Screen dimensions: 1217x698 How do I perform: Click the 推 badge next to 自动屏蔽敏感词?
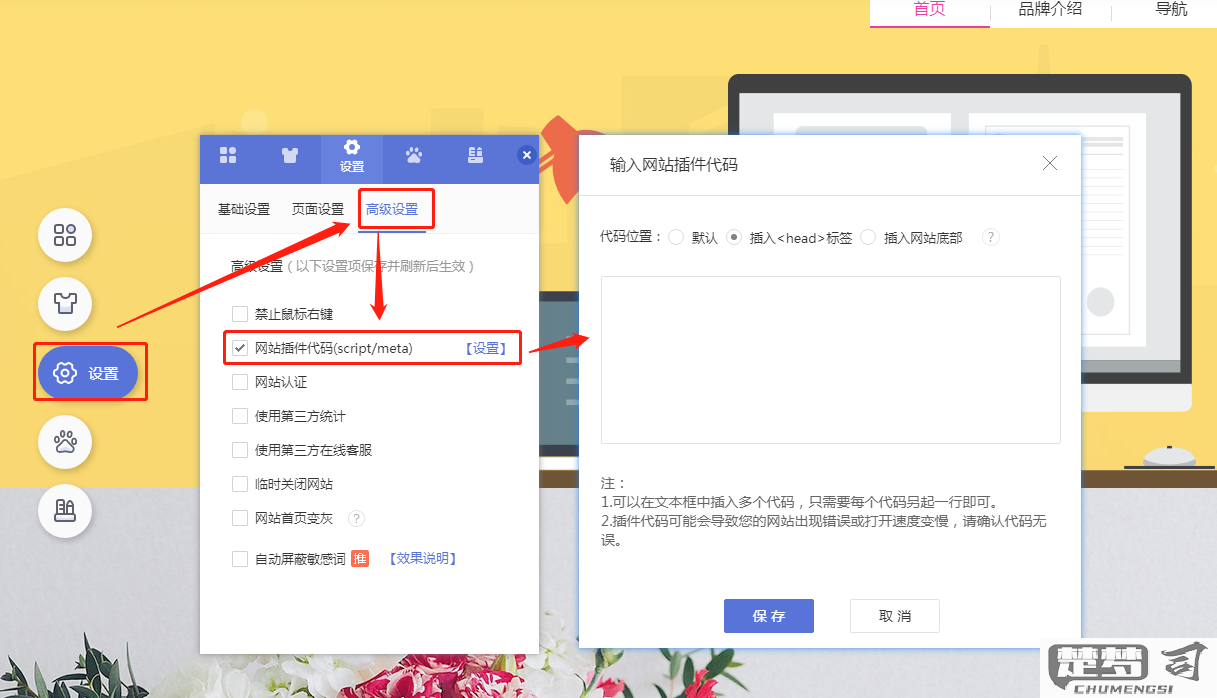coord(360,559)
